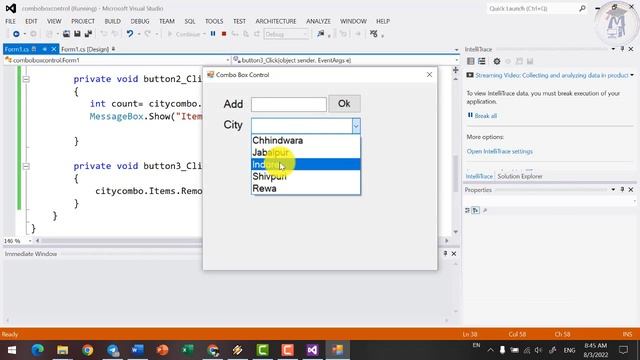Open the DEBUG menu
Viewport: 640px width, 360px height.
click(x=140, y=21)
